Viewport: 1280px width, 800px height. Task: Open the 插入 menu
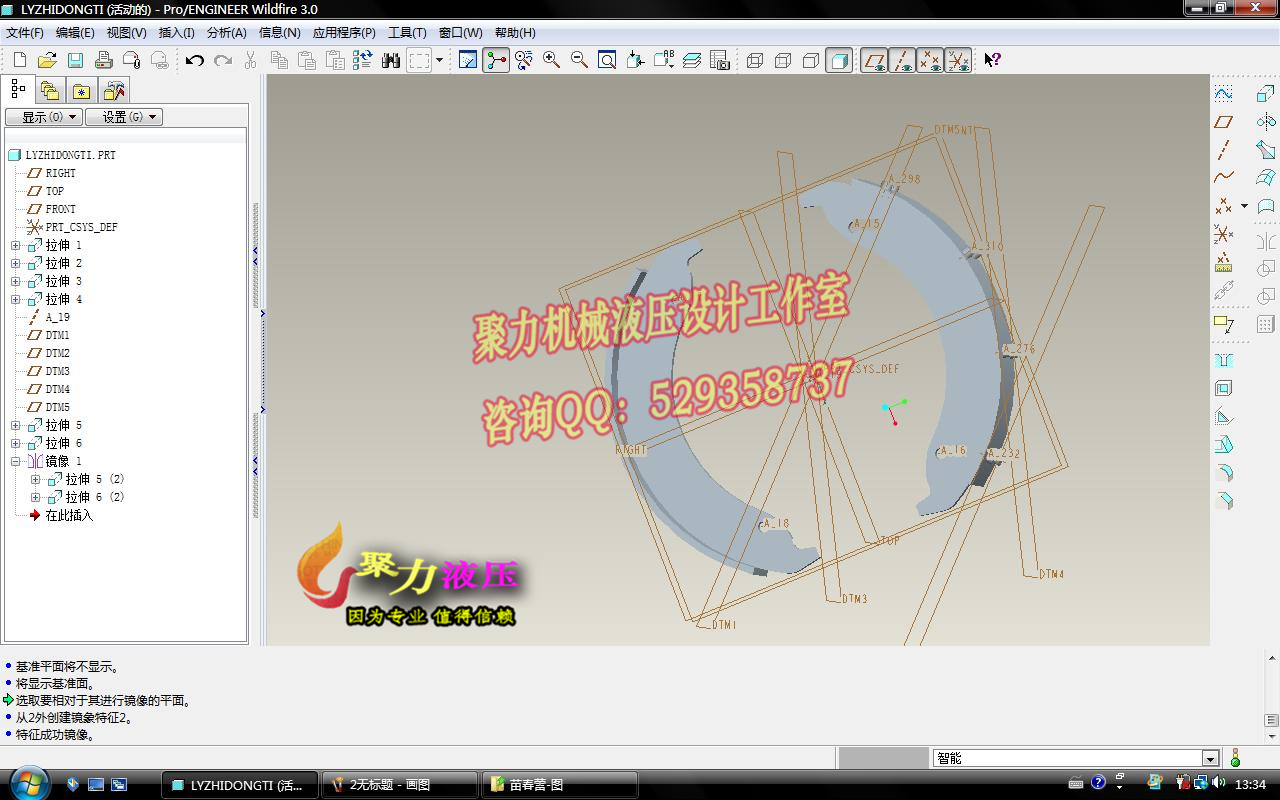(176, 33)
